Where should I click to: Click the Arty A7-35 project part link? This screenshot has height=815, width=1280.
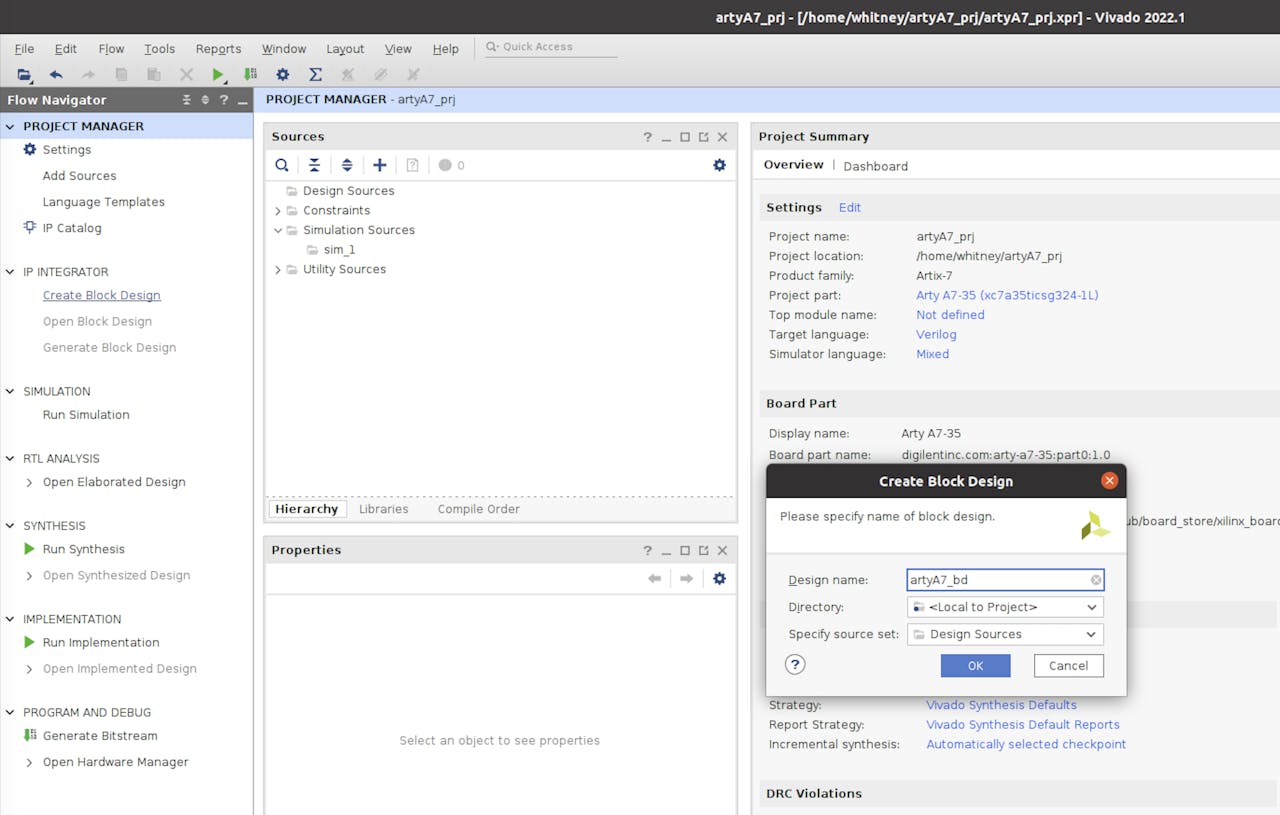1007,295
